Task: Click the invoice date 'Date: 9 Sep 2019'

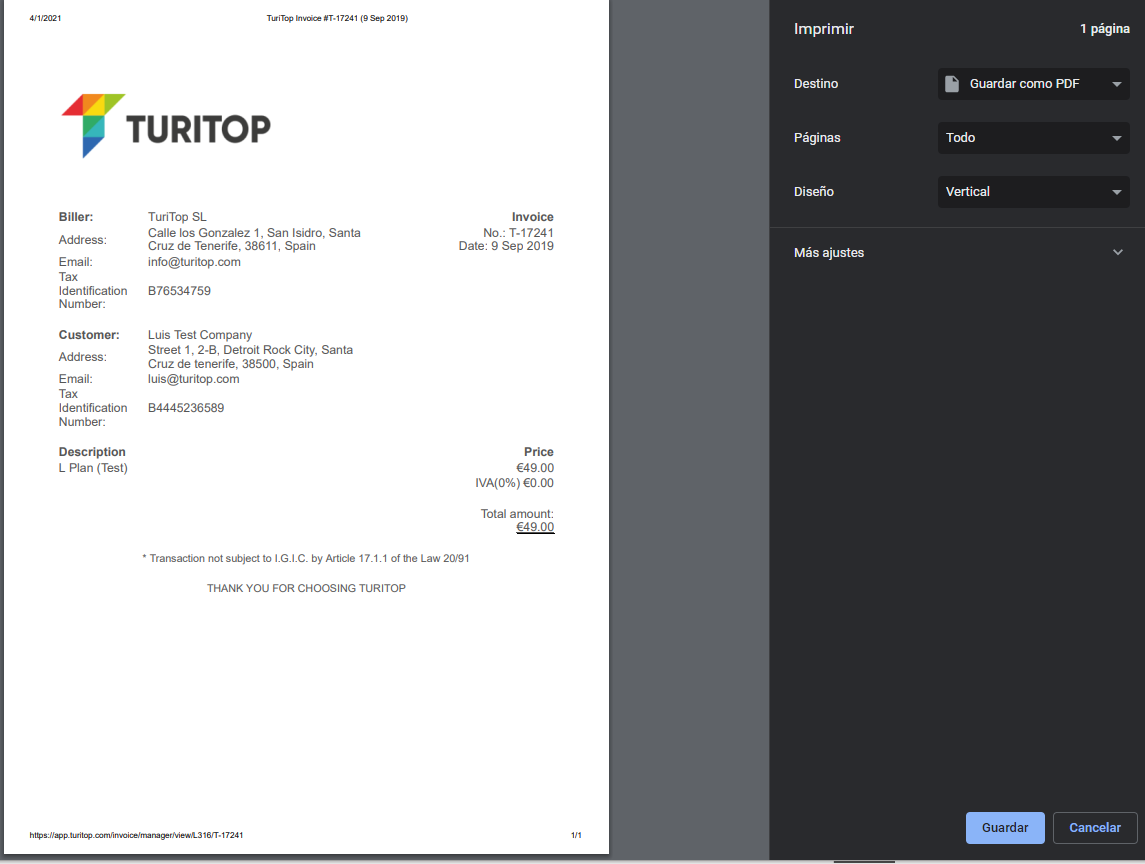Action: click(x=506, y=246)
